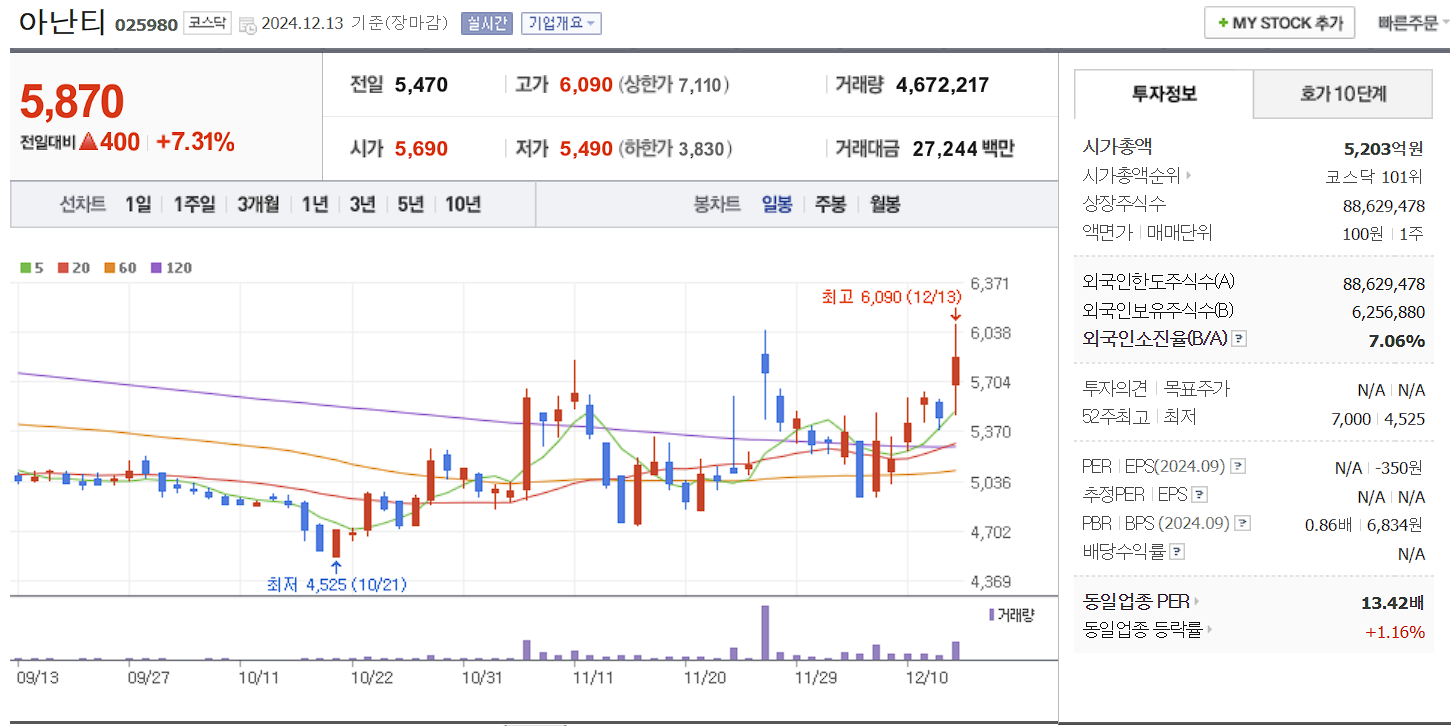Open the EPS(2024.09) tooltip question mark icon

pyautogui.click(x=1240, y=466)
